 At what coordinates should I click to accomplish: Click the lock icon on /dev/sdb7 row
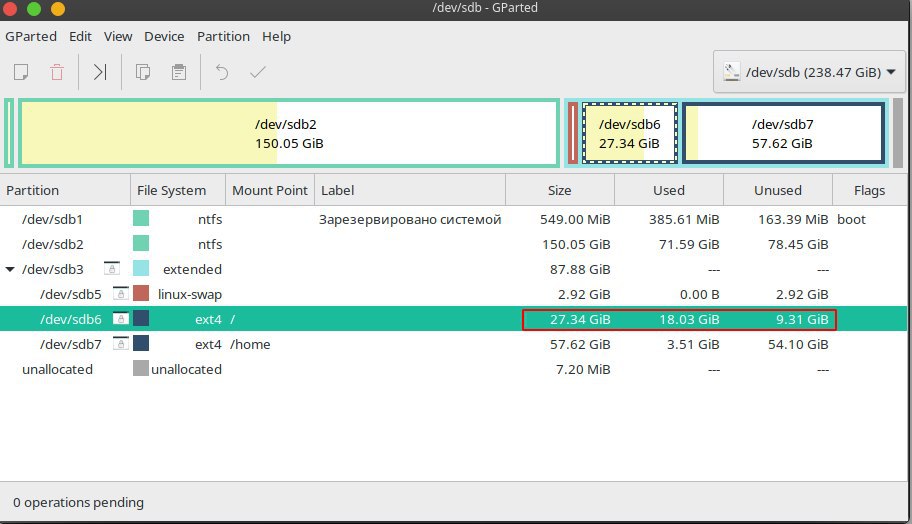point(120,344)
